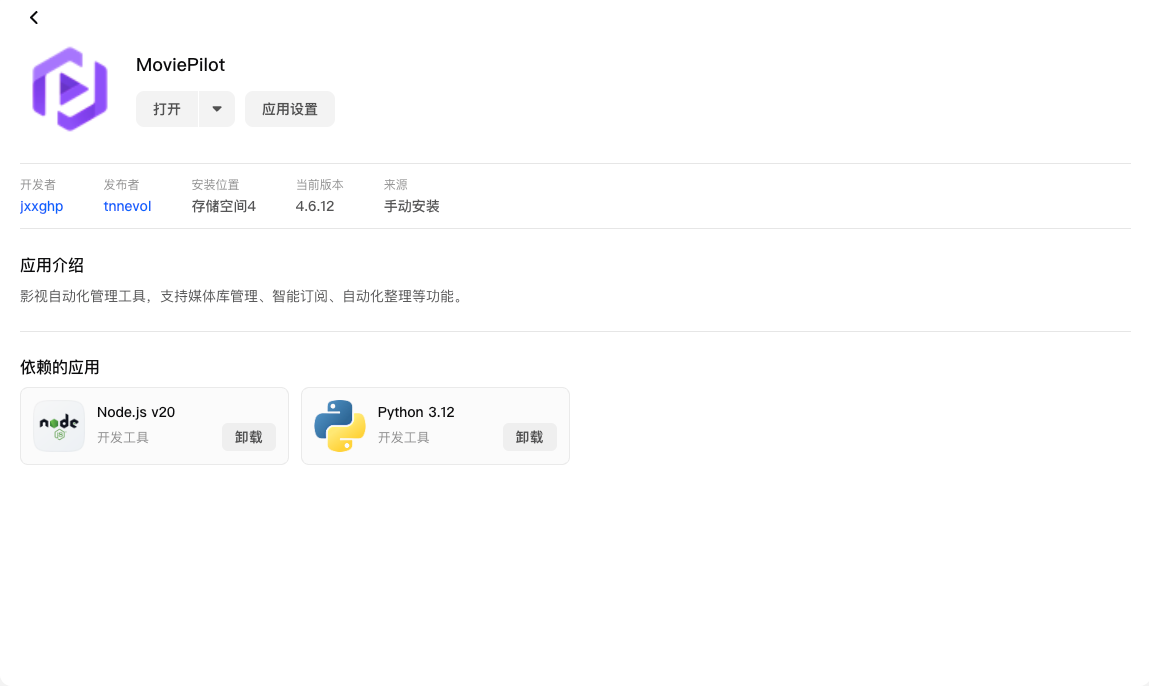Screen dimensions: 1149x686
Task: Click the 存储空间4 install location value
Action: [223, 206]
